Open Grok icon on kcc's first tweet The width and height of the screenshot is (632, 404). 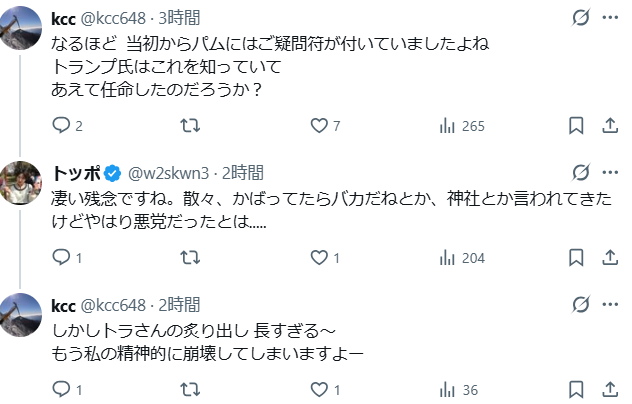coord(579,18)
